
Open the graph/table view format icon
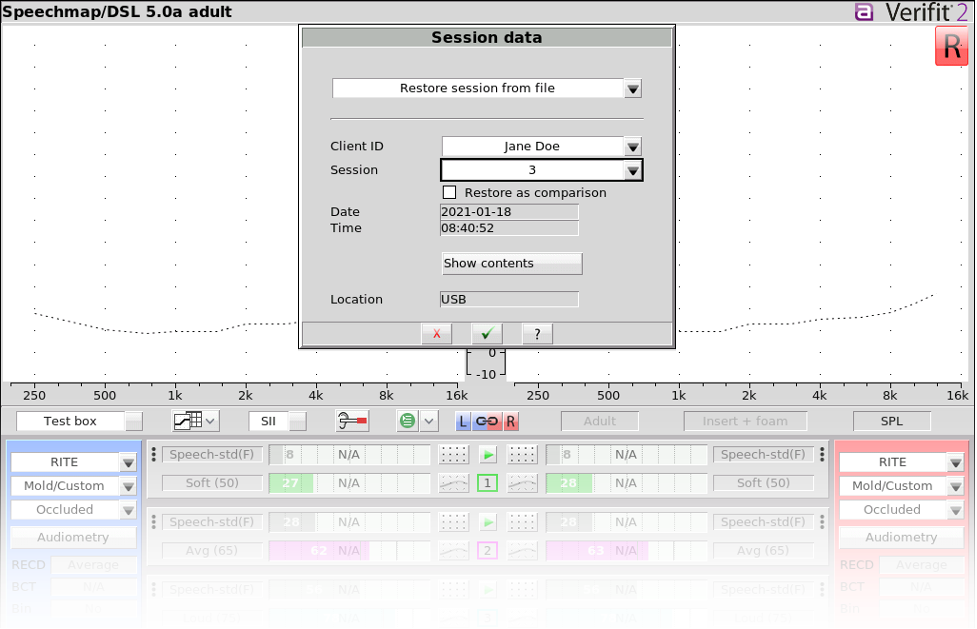pos(189,421)
